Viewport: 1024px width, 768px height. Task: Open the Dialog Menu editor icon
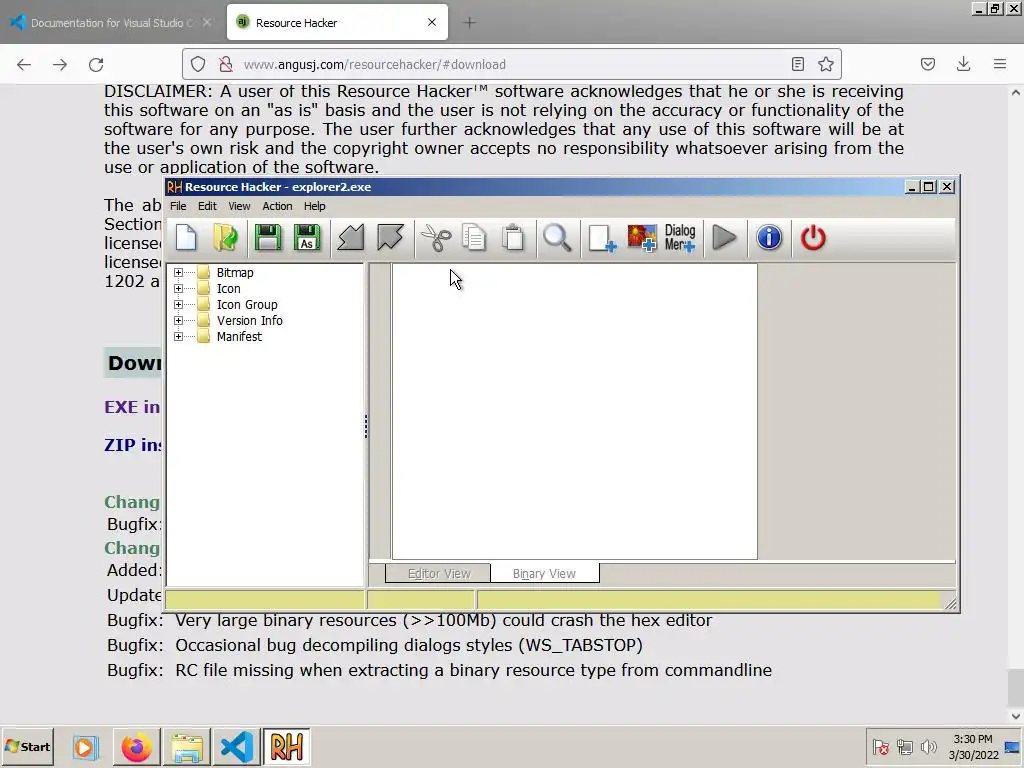[x=680, y=238]
